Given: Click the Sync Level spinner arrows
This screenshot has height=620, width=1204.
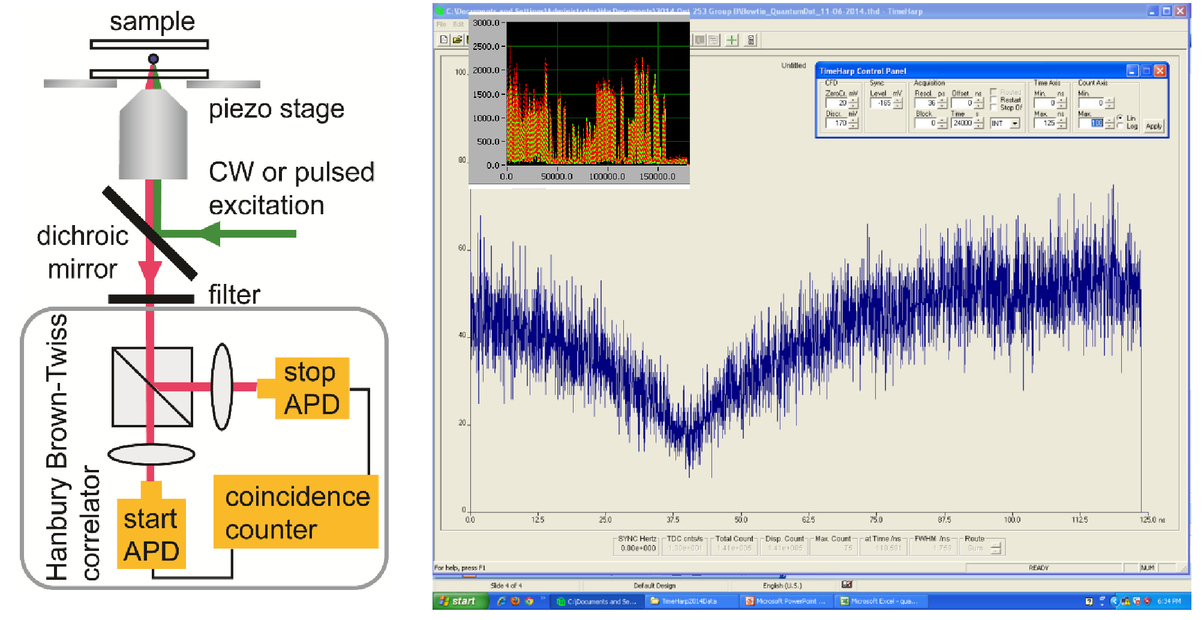Looking at the screenshot, I should pyautogui.click(x=897, y=103).
